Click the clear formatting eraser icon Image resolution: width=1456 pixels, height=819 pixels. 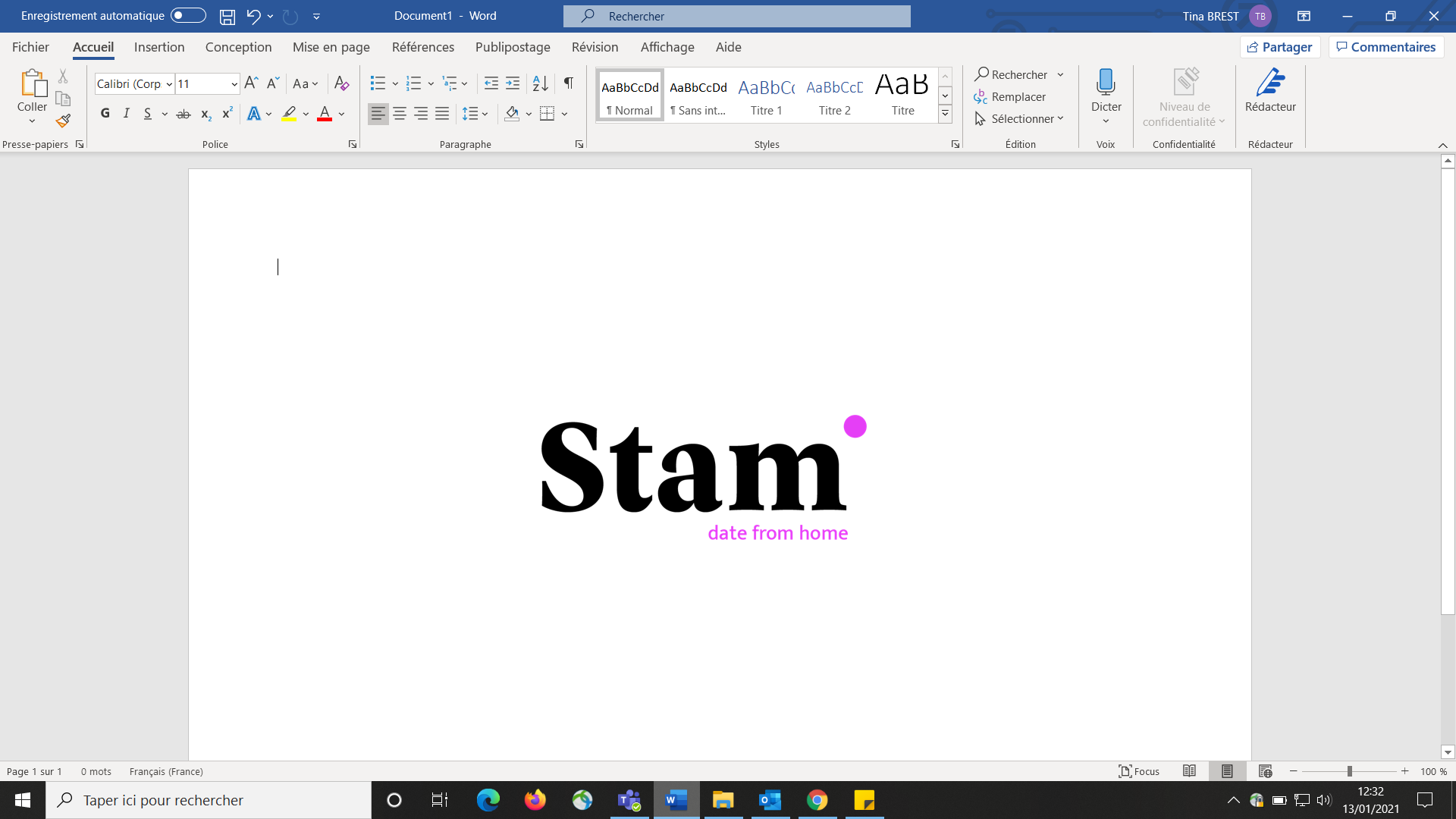[x=341, y=83]
